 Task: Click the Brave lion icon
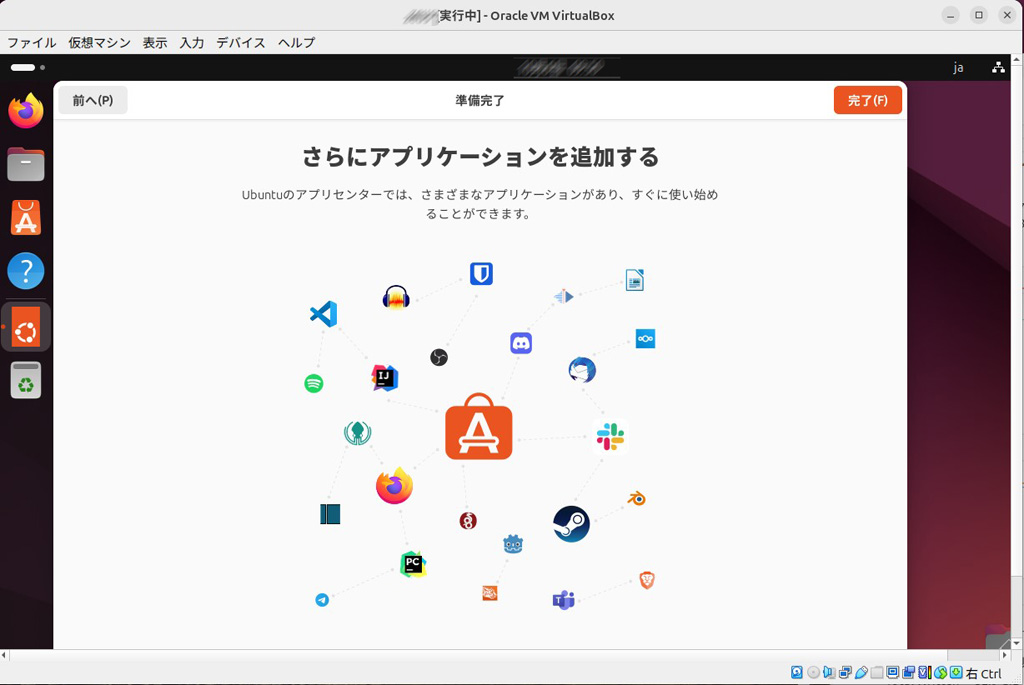[647, 580]
